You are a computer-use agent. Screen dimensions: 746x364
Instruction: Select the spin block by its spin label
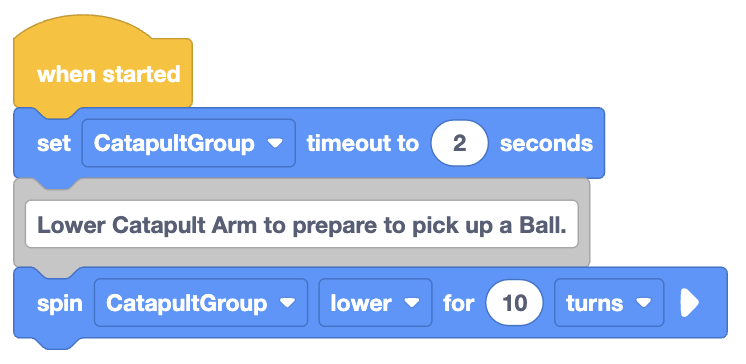point(60,303)
